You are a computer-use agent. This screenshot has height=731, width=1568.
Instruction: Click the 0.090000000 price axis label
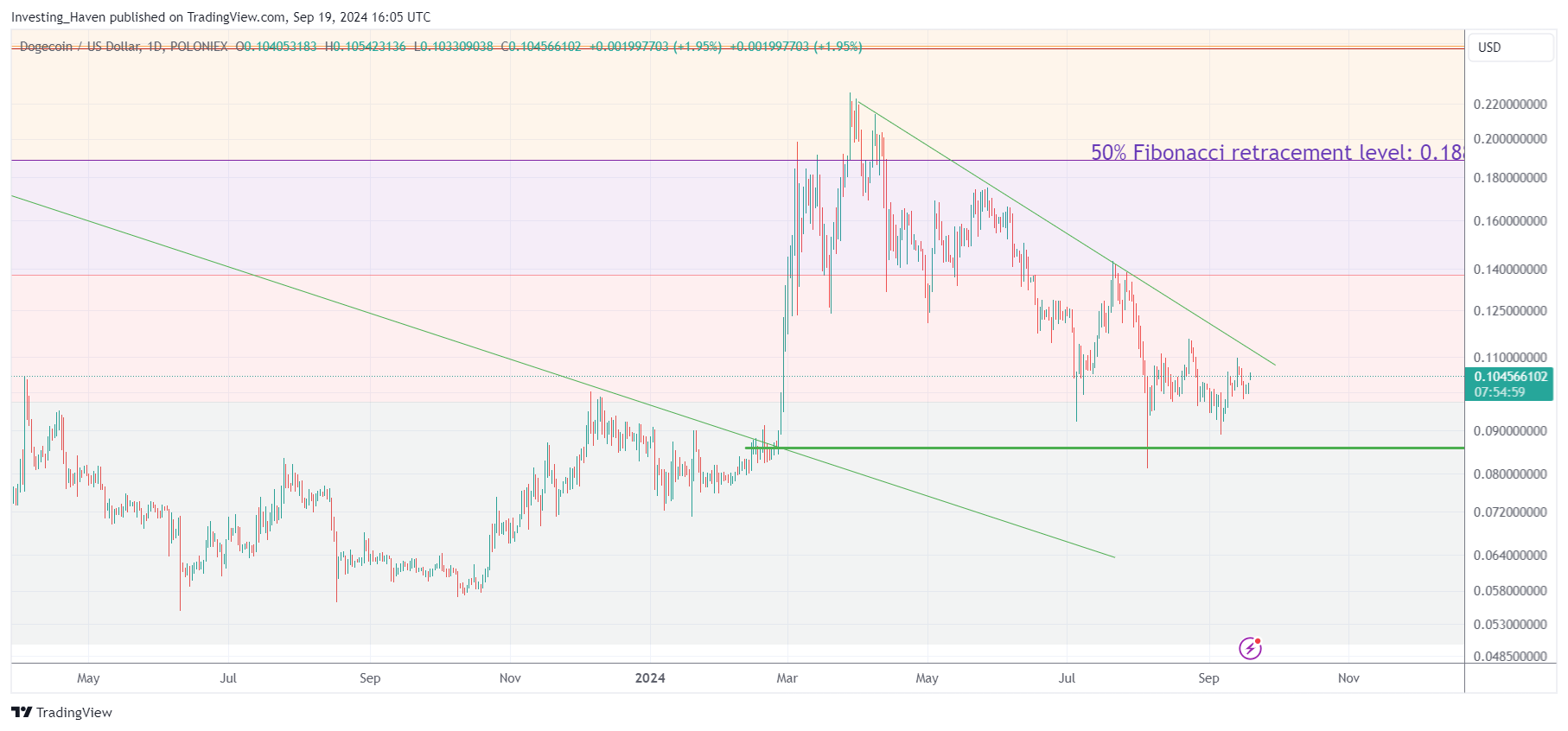1510,431
